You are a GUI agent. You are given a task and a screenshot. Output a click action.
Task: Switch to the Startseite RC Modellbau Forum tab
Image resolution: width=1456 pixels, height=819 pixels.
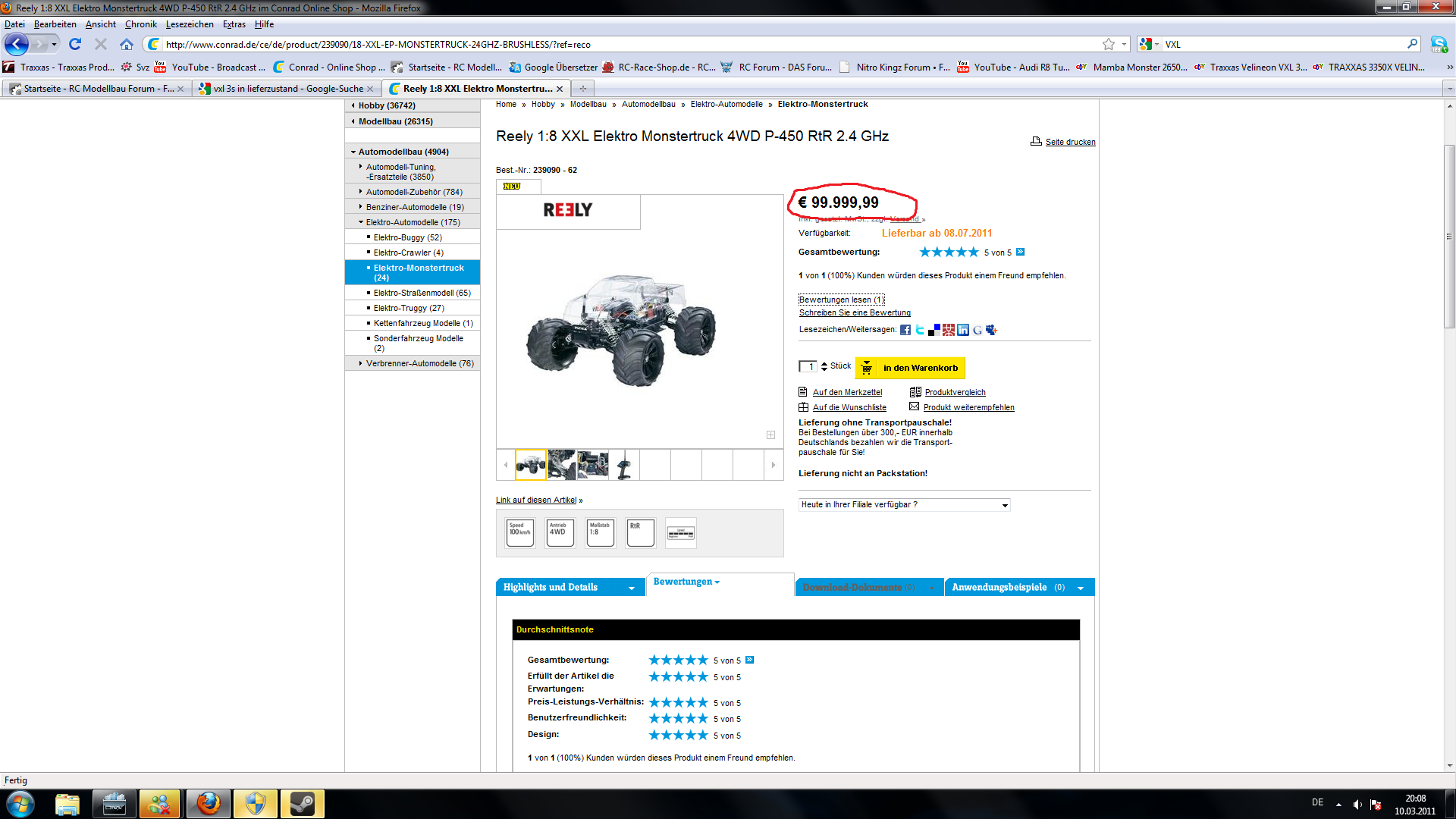pyautogui.click(x=97, y=89)
